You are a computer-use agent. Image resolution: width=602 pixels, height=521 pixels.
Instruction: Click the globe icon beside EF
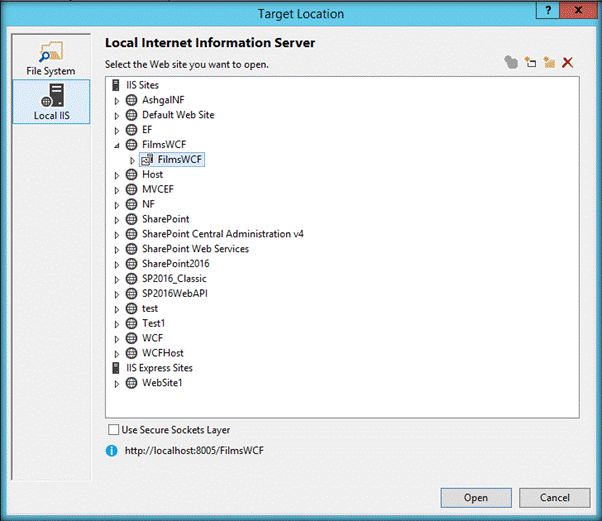(131, 130)
